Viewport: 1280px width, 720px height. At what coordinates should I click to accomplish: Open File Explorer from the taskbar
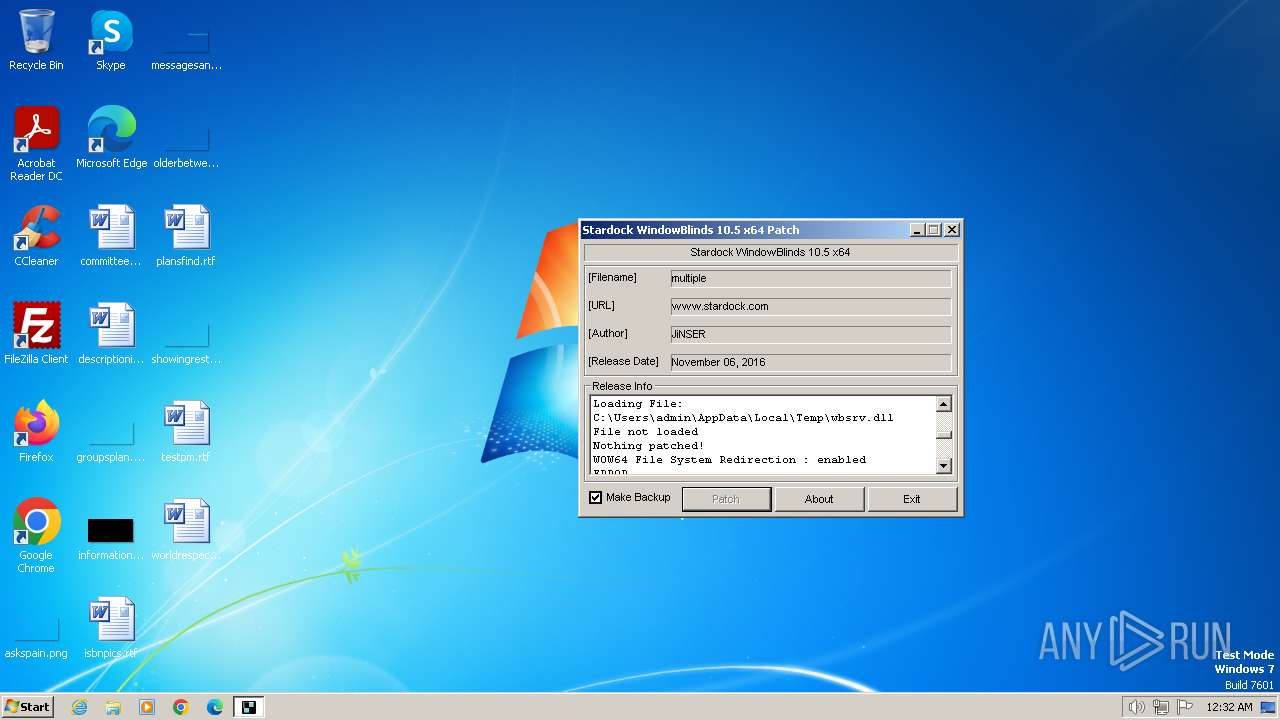[113, 707]
